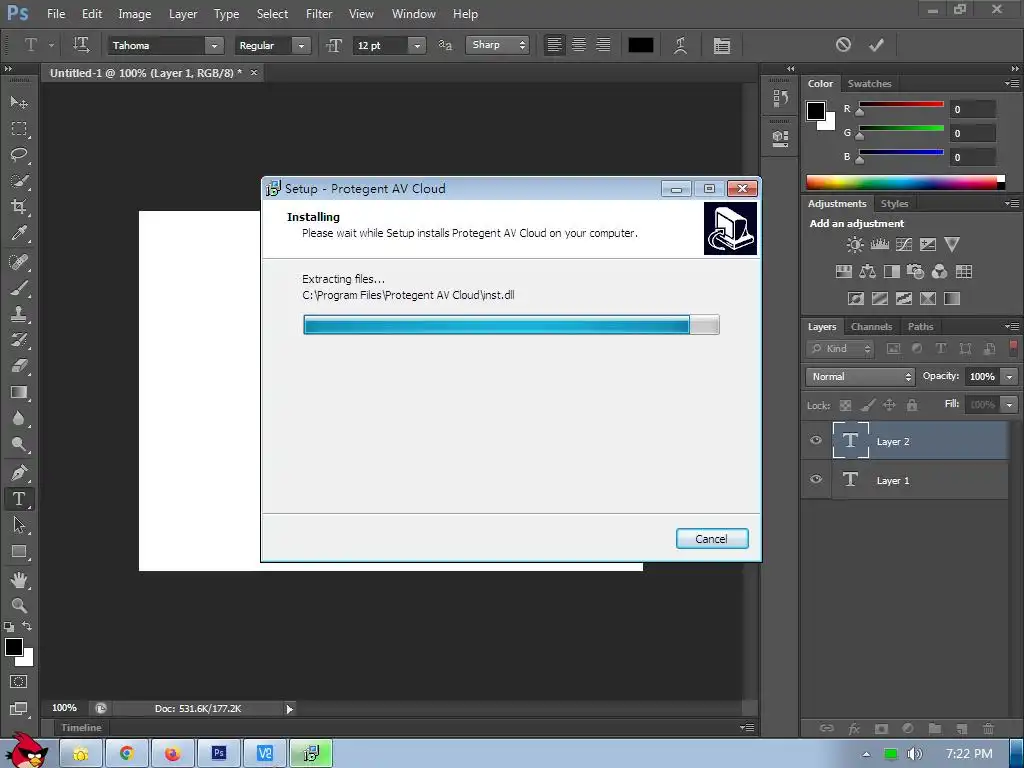Switch to the Channels tab
Screen dimensions: 1024x768
pos(871,327)
